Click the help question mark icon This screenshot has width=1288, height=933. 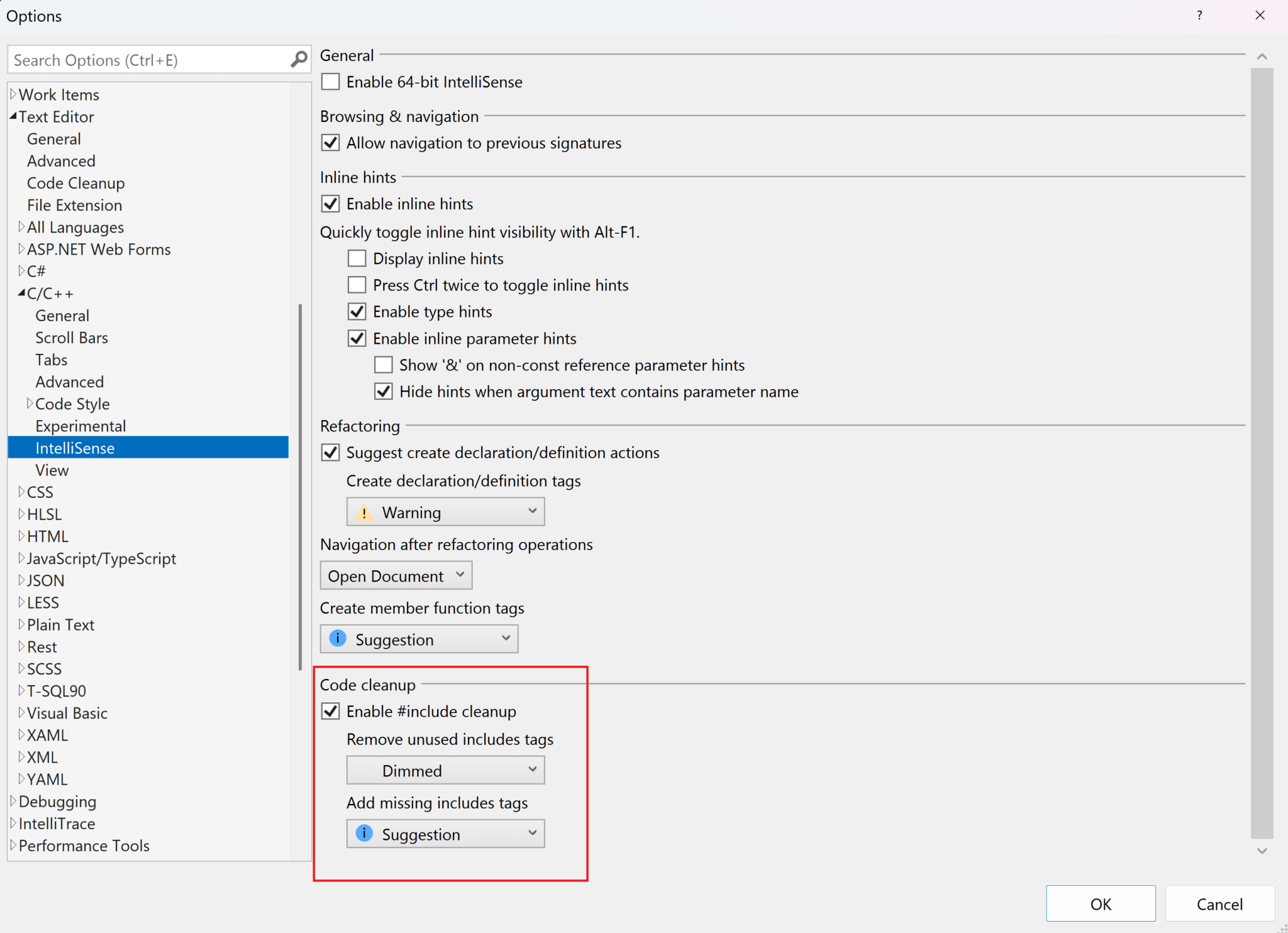point(1200,16)
